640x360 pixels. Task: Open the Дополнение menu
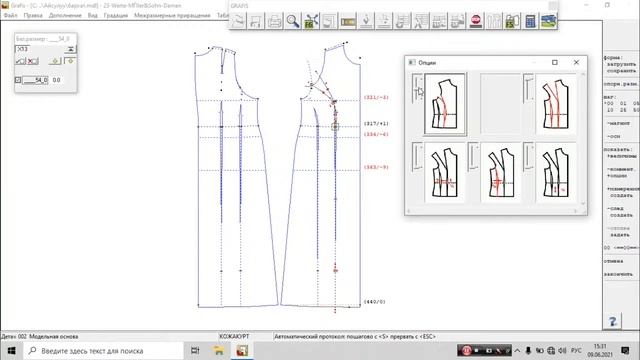coord(65,16)
